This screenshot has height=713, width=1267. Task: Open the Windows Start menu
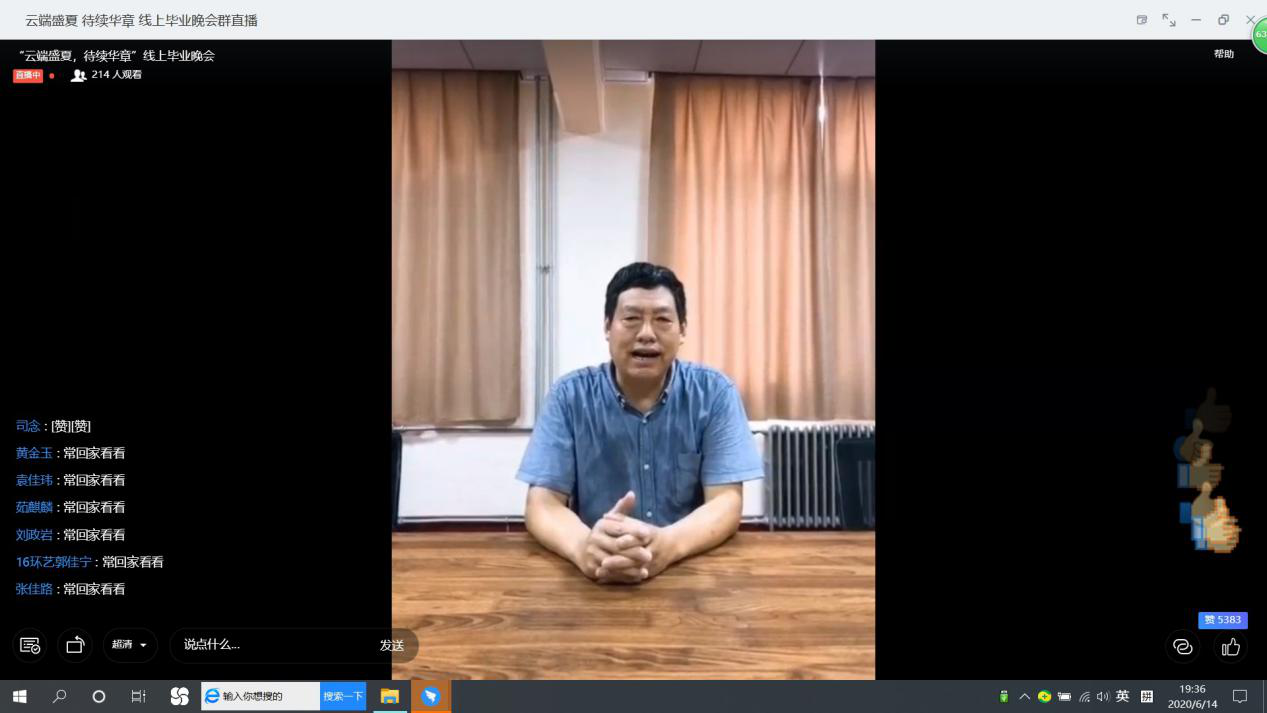tap(19, 696)
